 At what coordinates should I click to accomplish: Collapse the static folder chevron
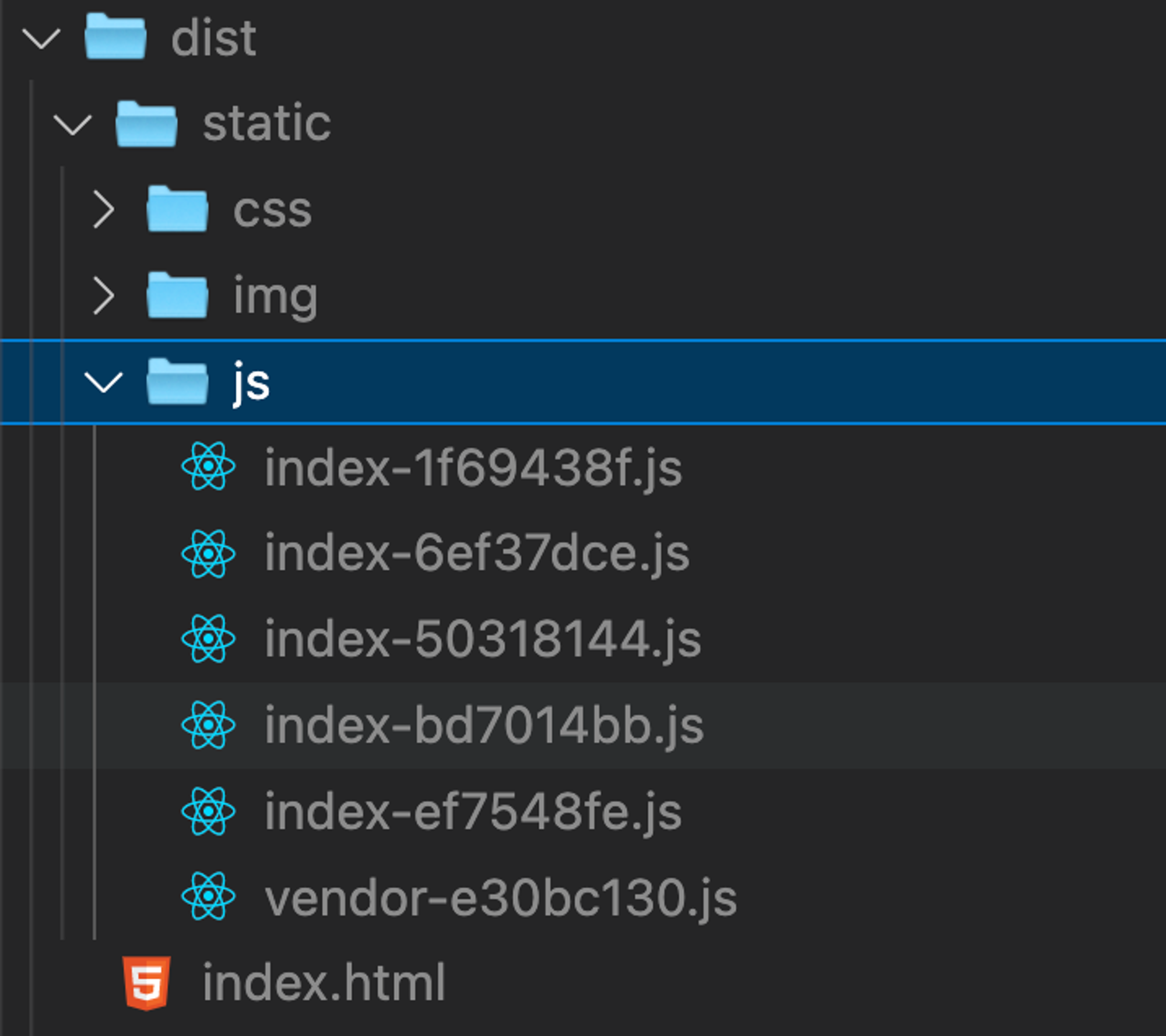click(x=72, y=125)
